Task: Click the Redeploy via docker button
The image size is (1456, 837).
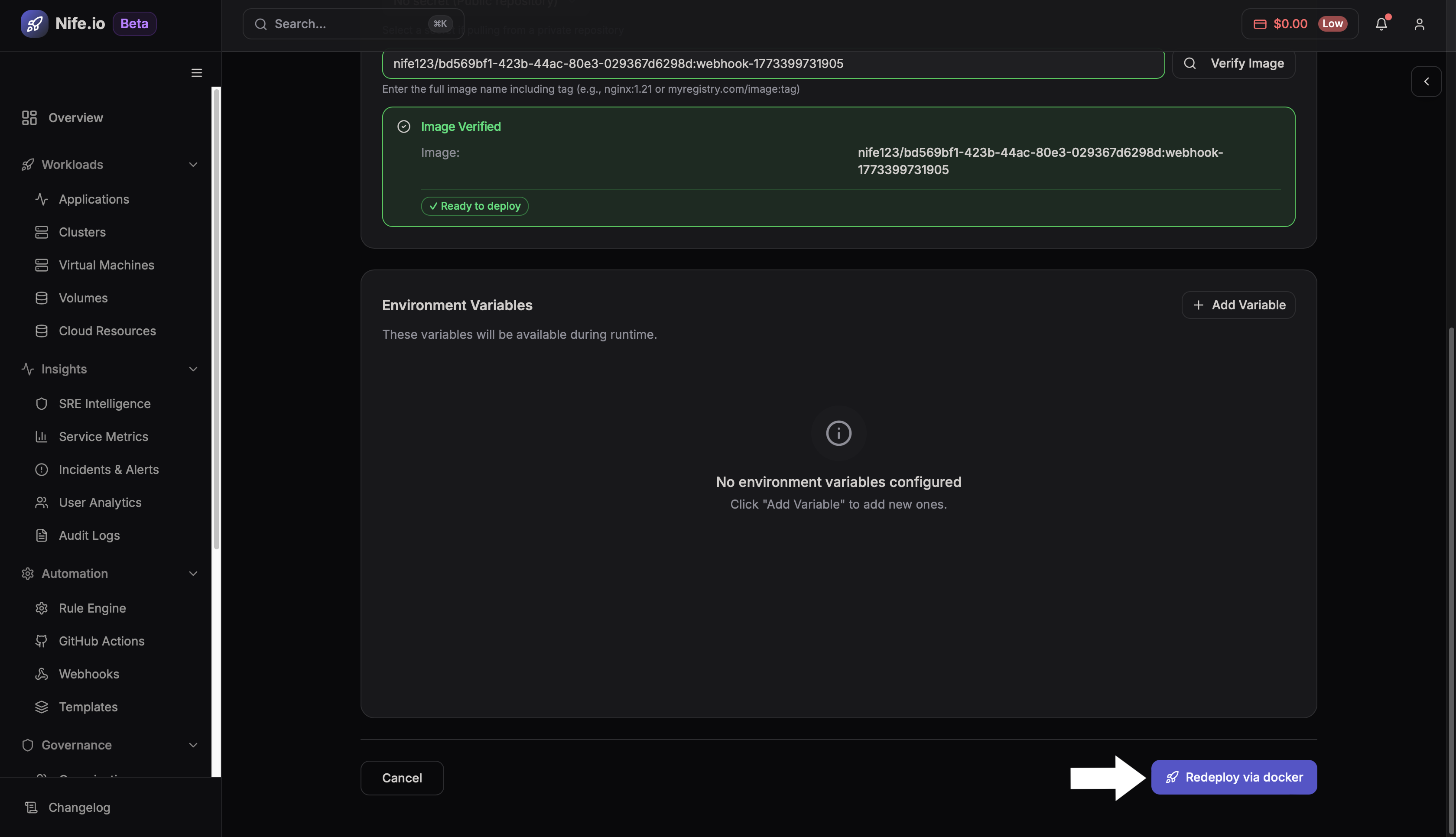Action: pos(1234,777)
